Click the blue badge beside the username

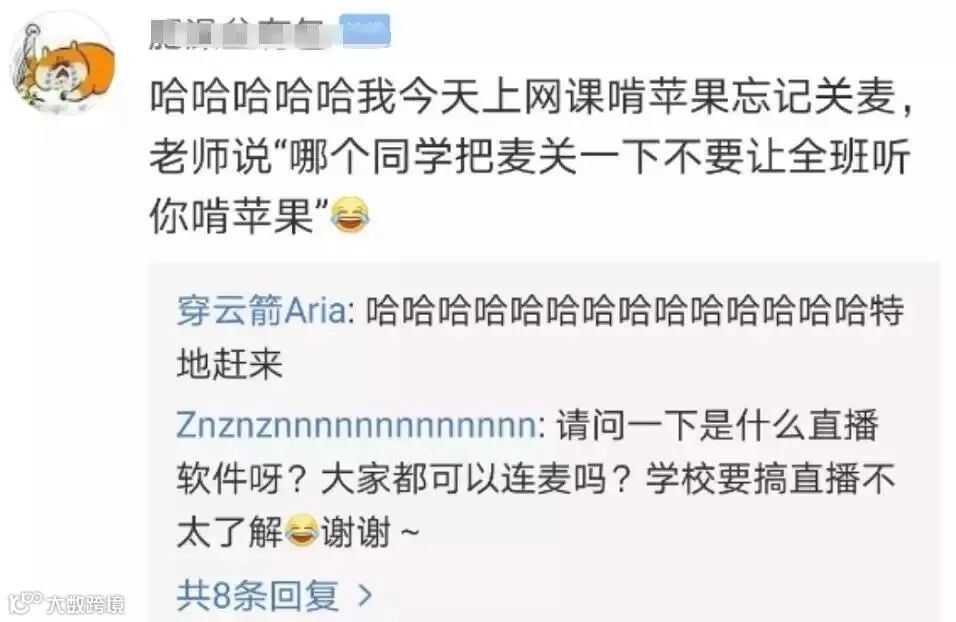[x=365, y=31]
